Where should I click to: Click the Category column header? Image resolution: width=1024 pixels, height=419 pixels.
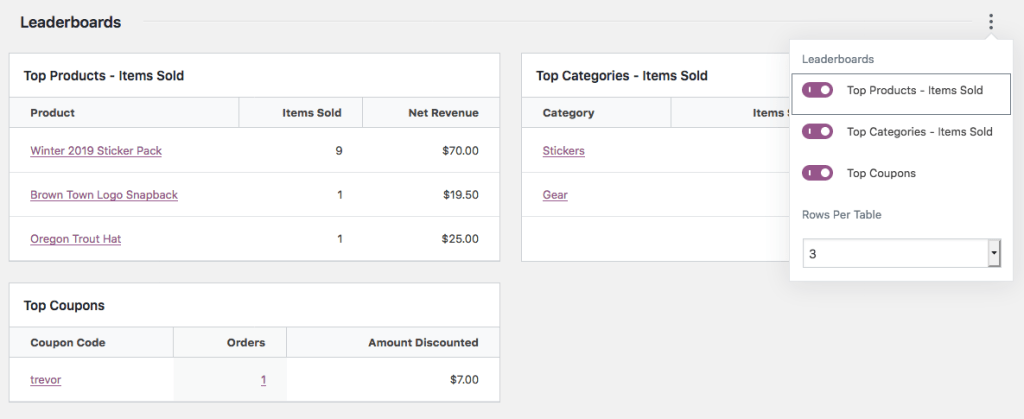coord(568,113)
